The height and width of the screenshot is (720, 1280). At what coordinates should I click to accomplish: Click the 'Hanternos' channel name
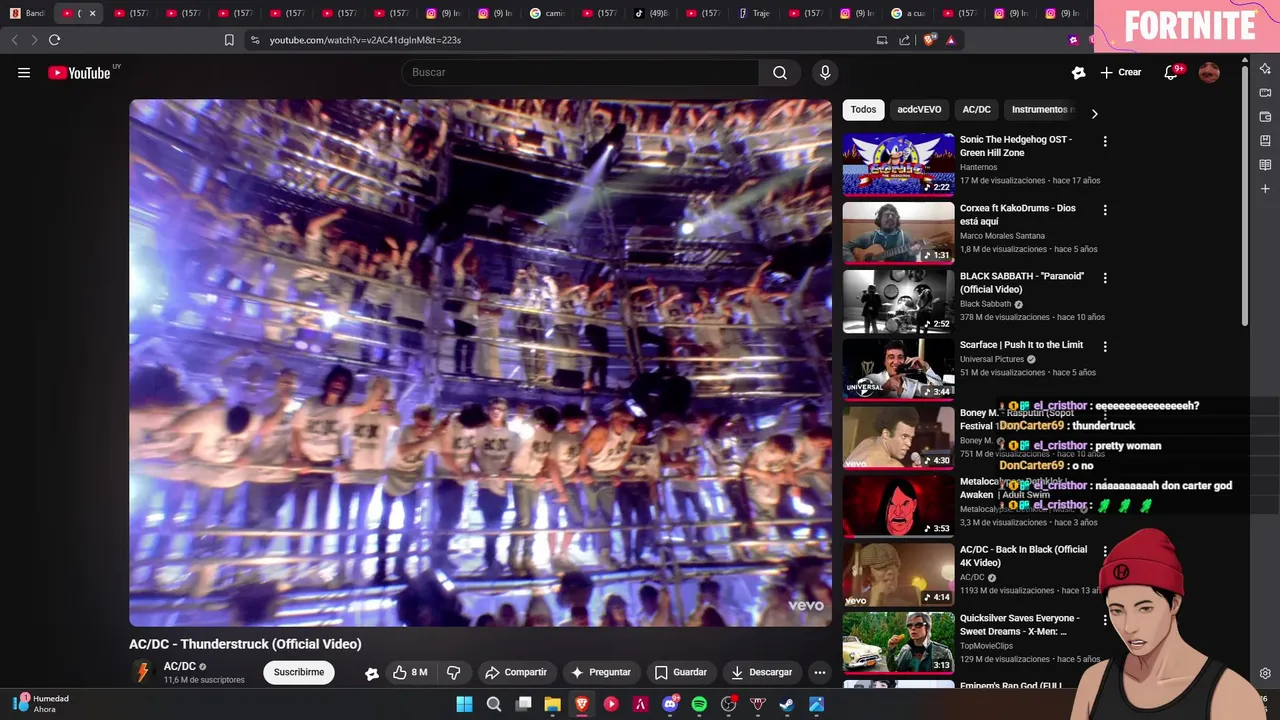979,167
